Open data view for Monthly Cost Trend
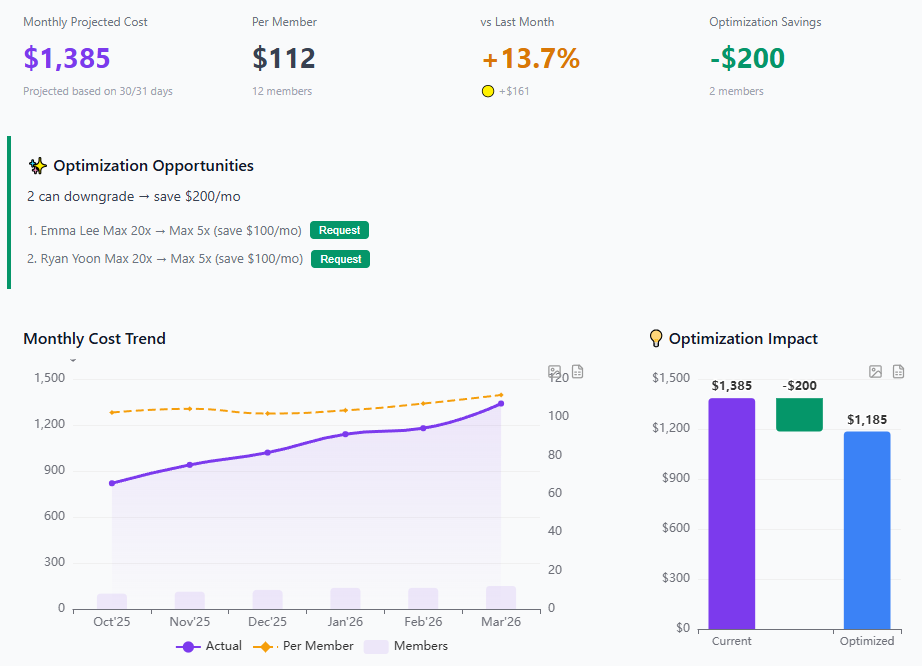This screenshot has width=922, height=666. click(x=577, y=372)
